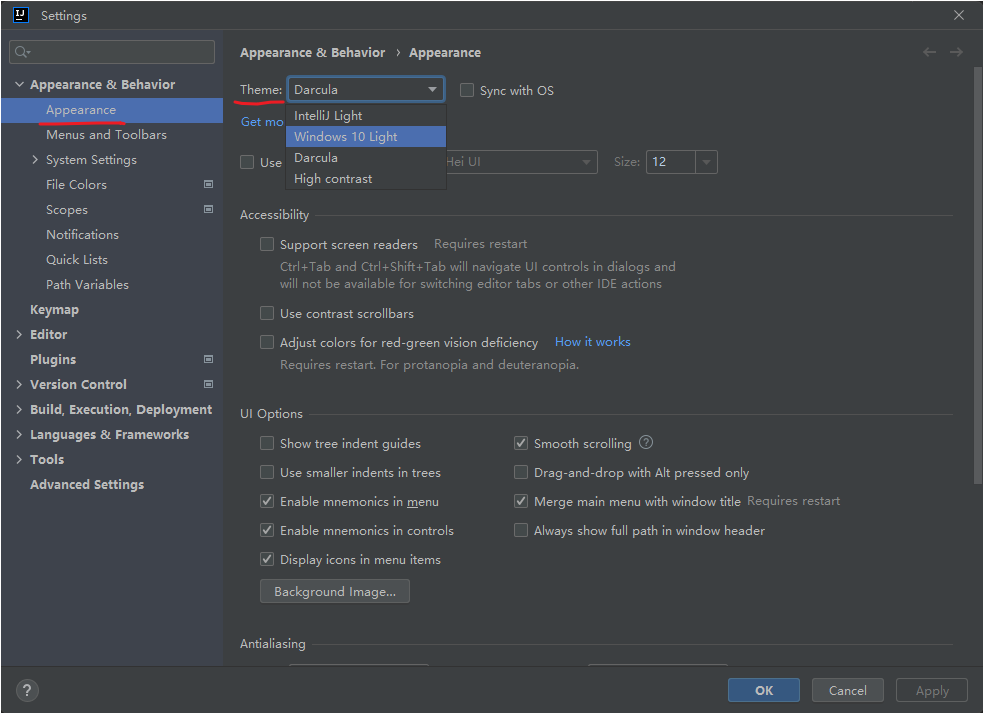The image size is (983, 713).
Task: Click Appearance & Behavior breadcrumb
Action: (312, 53)
